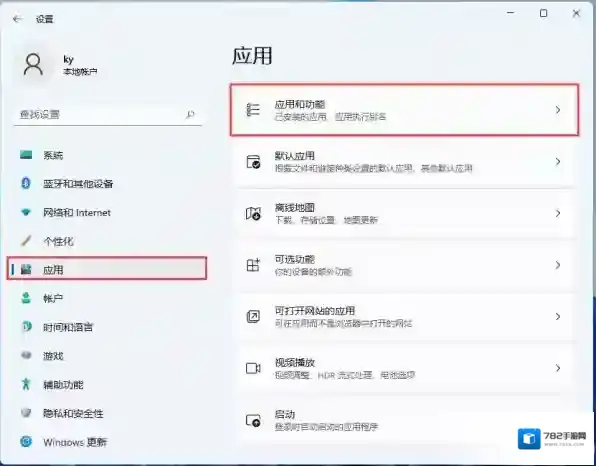Click the 应用 sidebar icon
This screenshot has height=466, width=596.
(x=26, y=269)
